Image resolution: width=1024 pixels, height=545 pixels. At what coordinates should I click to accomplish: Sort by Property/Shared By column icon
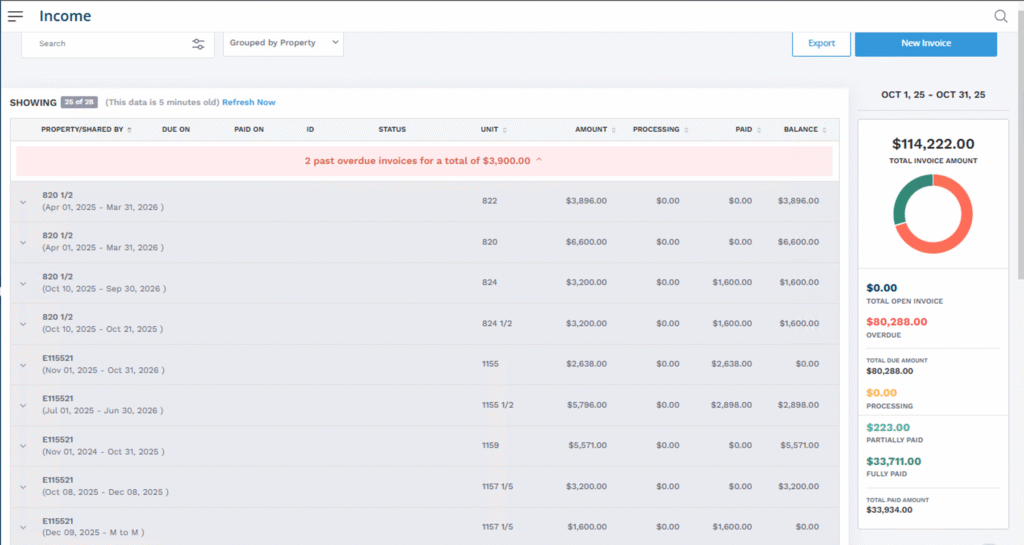click(x=129, y=130)
